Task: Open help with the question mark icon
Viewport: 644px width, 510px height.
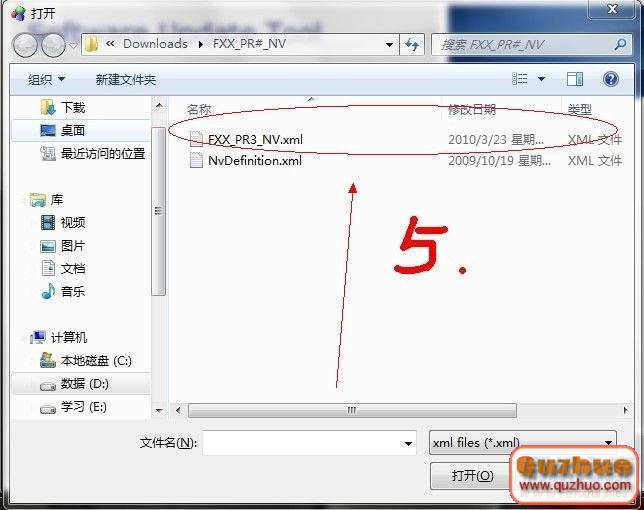Action: [x=611, y=79]
